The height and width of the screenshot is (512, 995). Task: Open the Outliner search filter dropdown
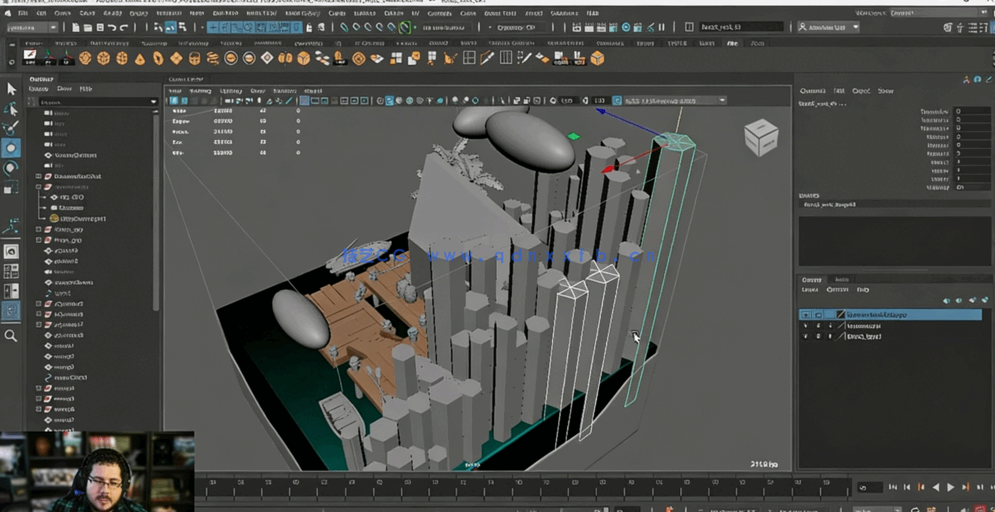tap(153, 102)
